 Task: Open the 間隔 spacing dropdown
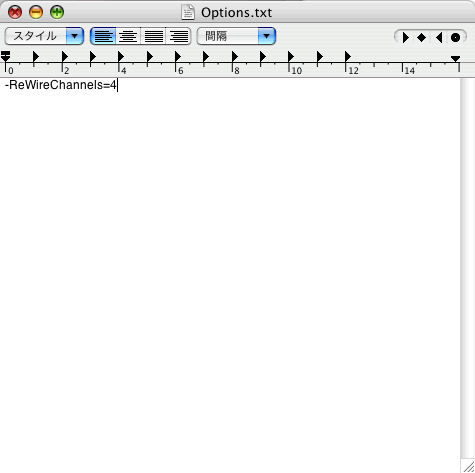click(x=236, y=36)
